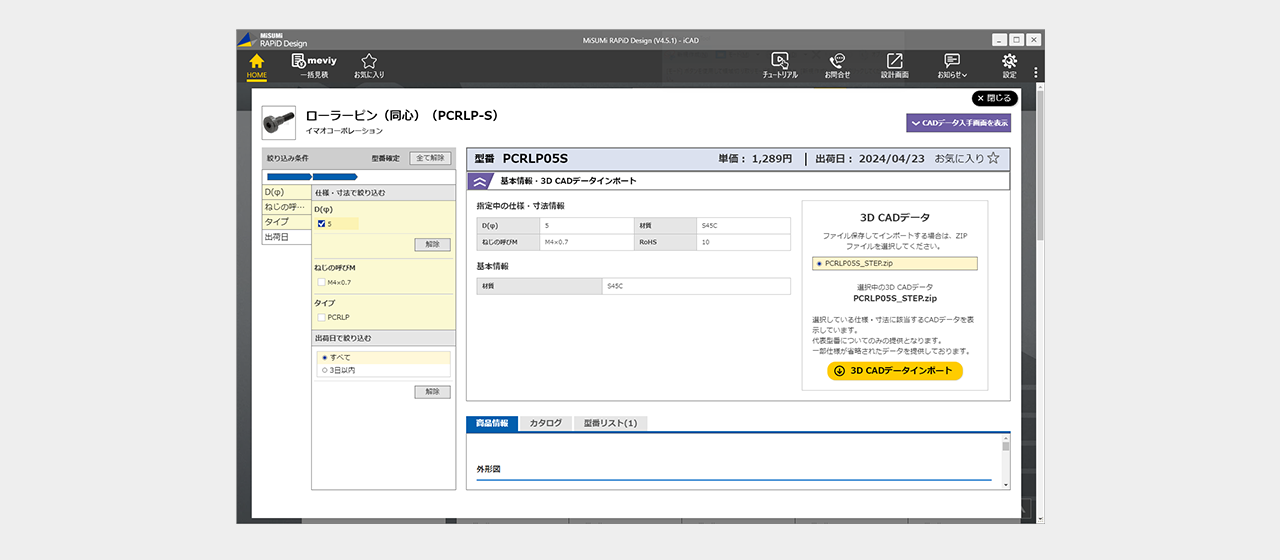Screen dimensions: 1280x560
Task: Switch to the カタログ tab
Action: (545, 423)
